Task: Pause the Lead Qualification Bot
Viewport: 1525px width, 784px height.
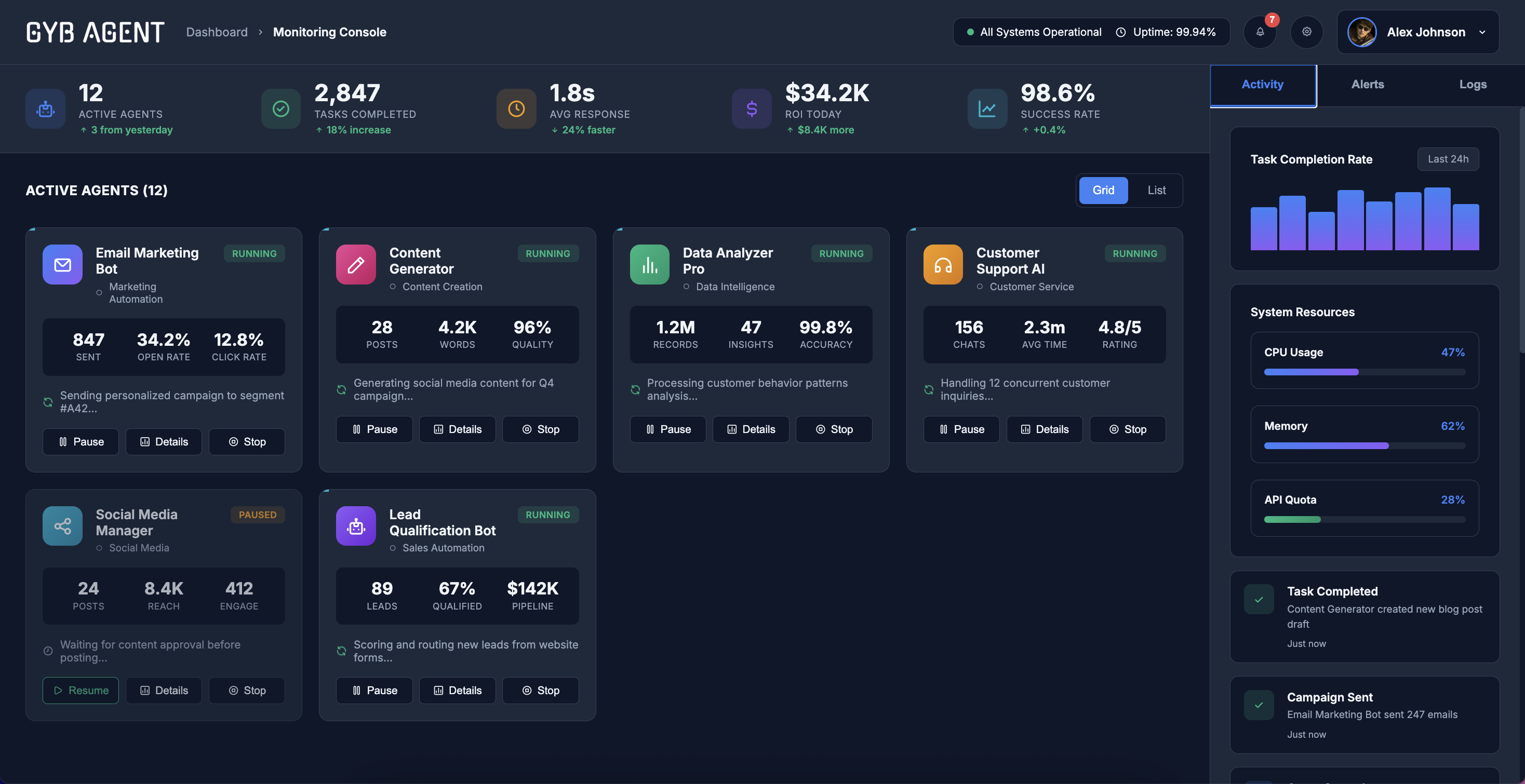Action: 374,690
